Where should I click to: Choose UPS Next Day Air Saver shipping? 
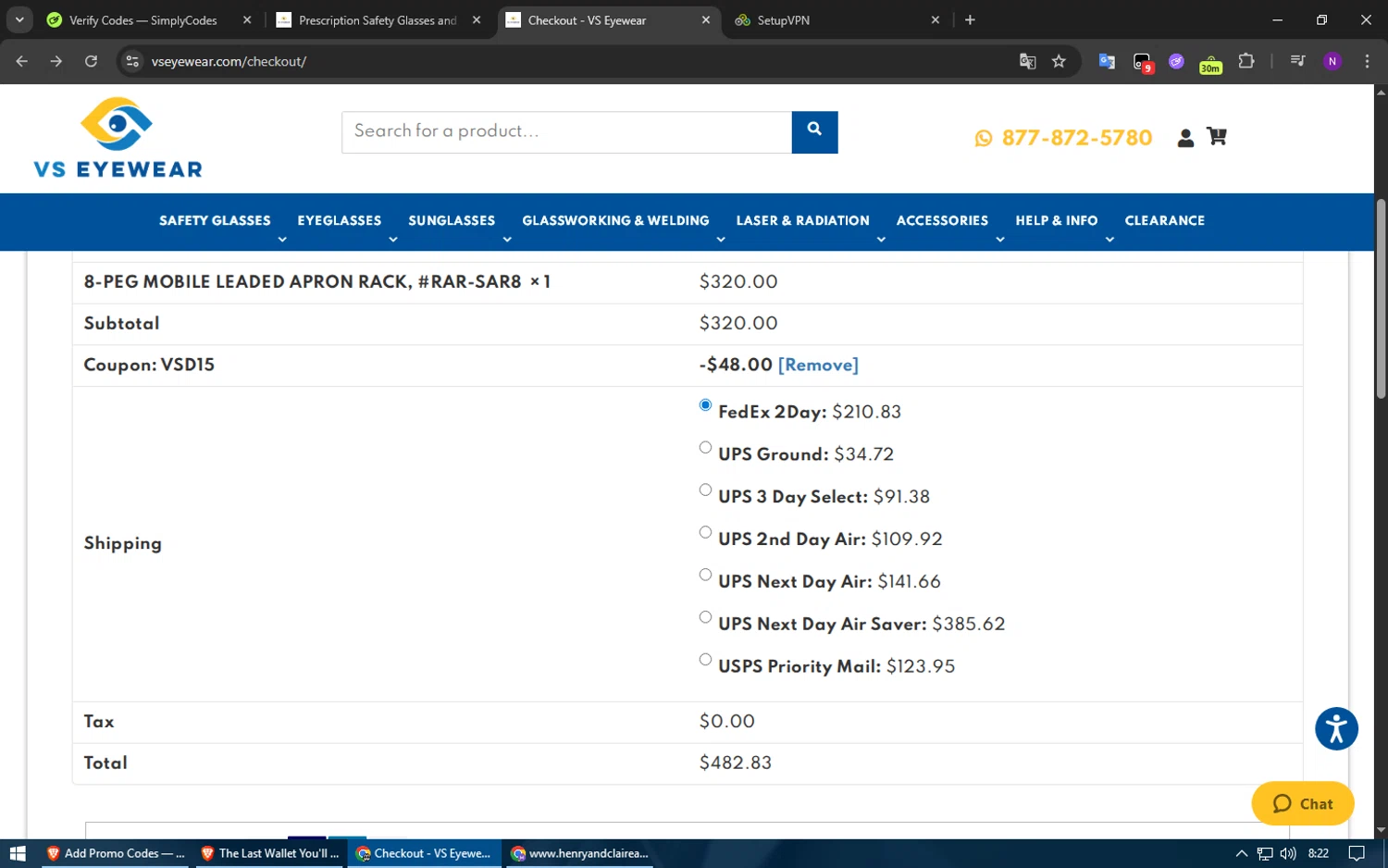pyautogui.click(x=705, y=618)
